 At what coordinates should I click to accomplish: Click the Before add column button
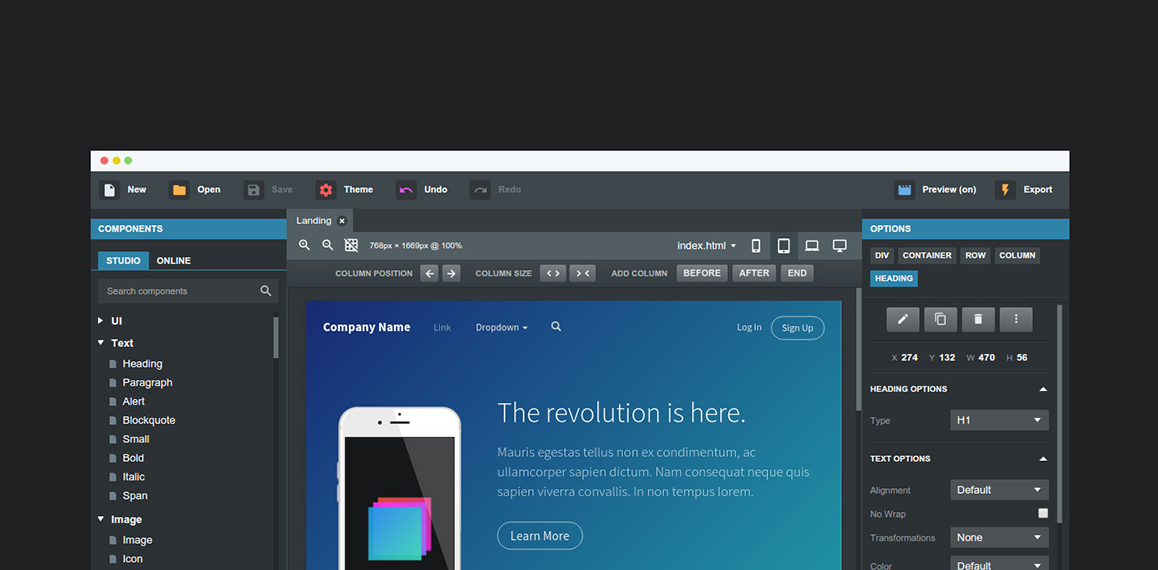[x=701, y=273]
